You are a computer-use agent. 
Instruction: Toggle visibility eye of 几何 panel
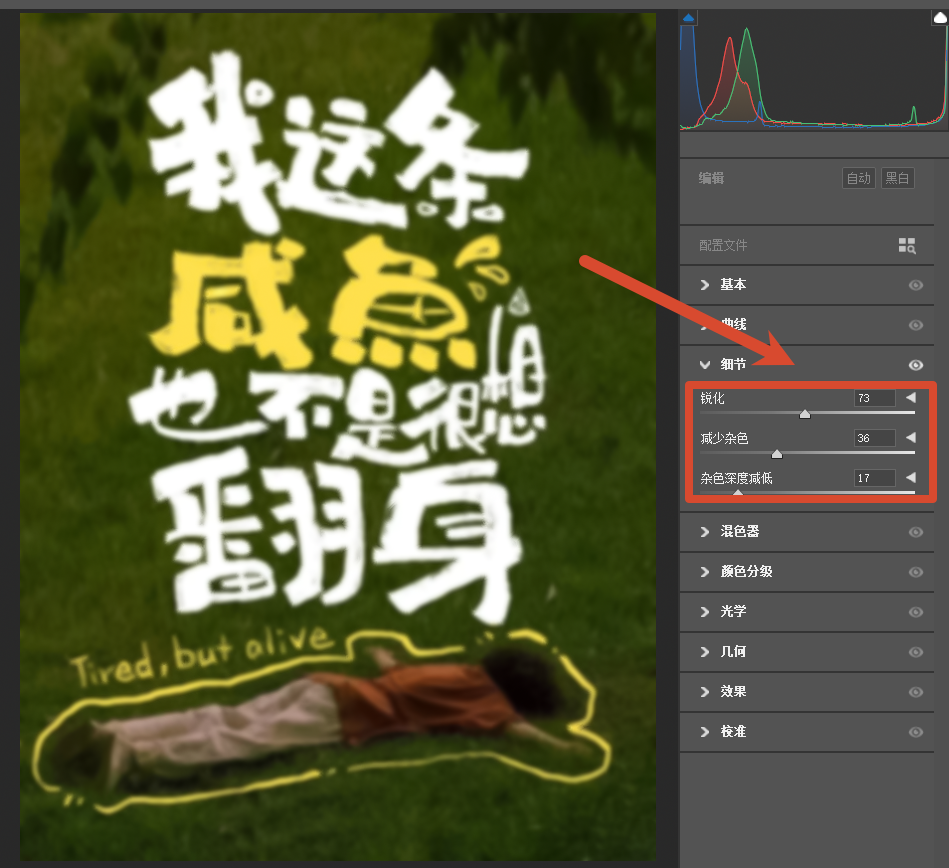click(916, 652)
